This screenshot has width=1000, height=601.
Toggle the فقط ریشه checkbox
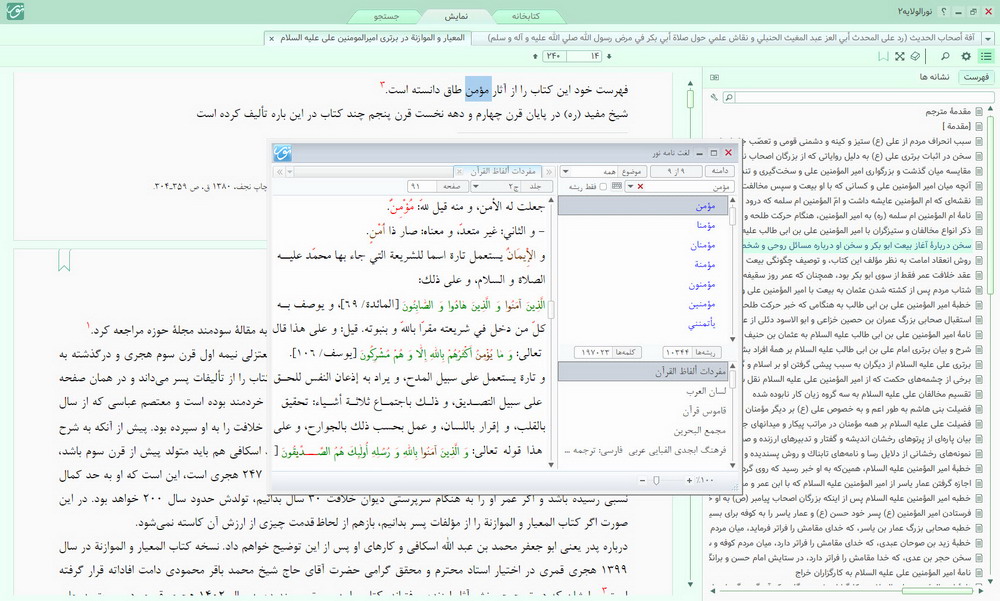(x=603, y=187)
